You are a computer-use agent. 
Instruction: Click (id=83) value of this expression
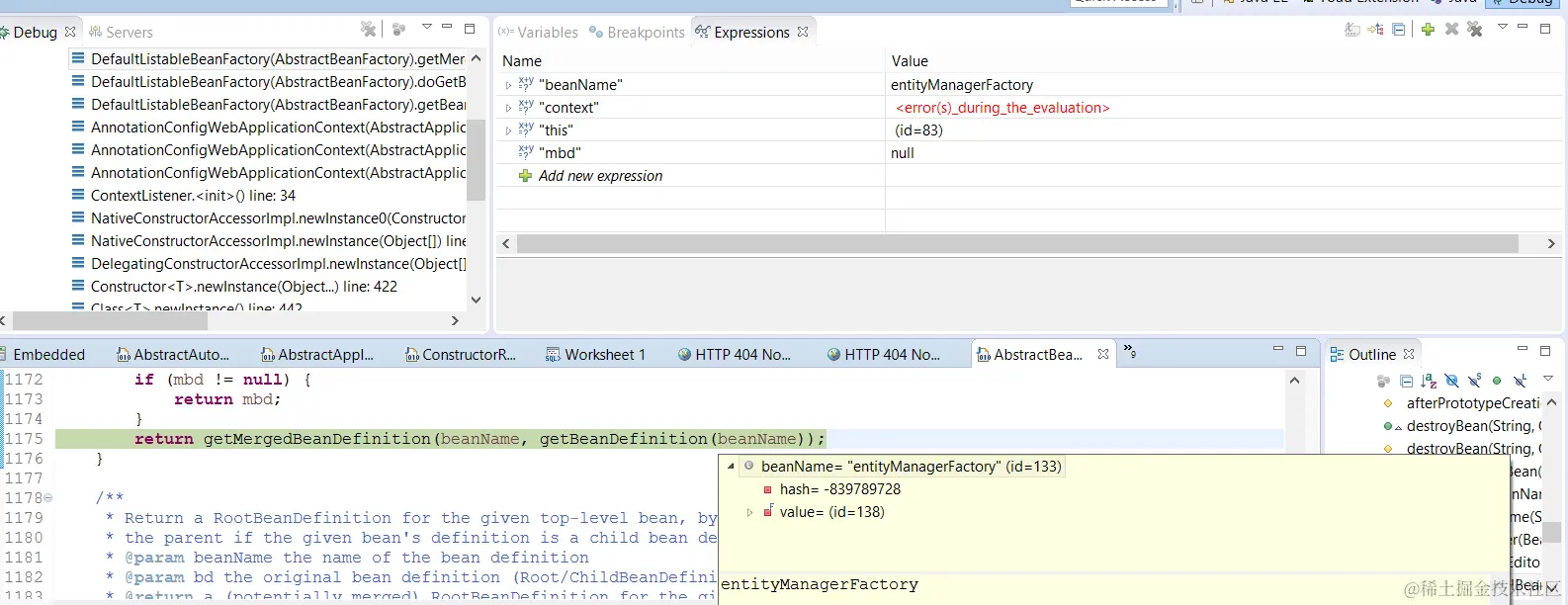[918, 130]
